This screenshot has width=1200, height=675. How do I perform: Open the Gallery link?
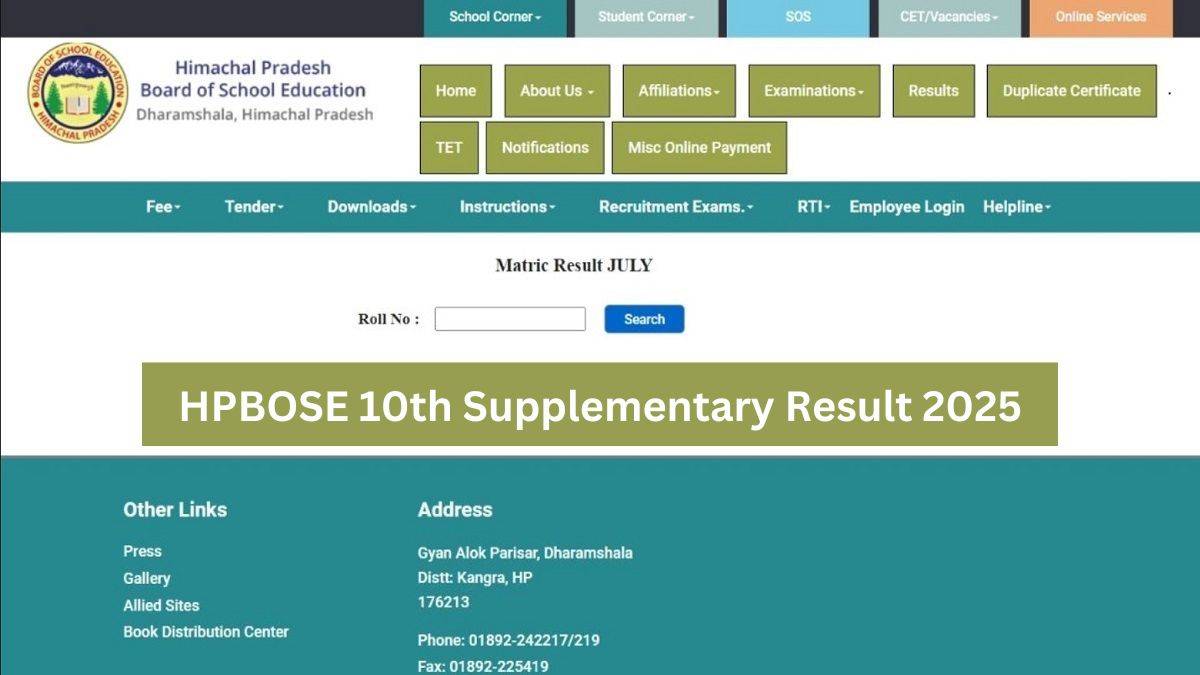coord(146,578)
